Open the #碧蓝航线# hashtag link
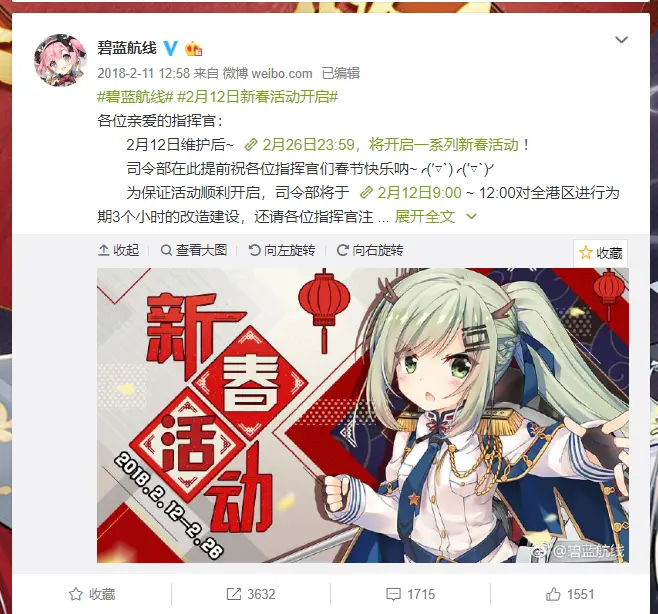Viewport: 658px width, 614px height. tap(135, 97)
